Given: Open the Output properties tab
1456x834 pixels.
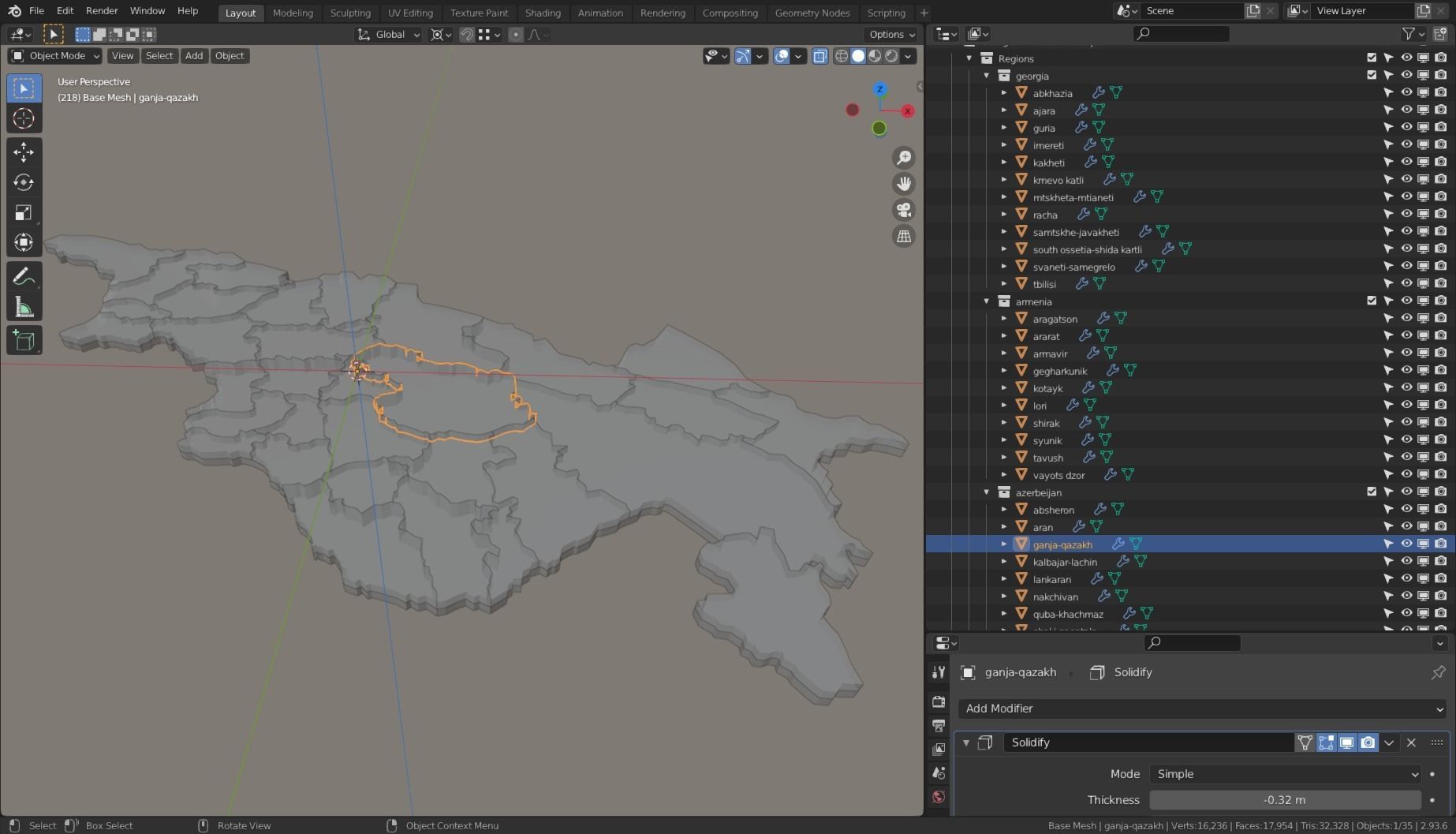Looking at the screenshot, I should point(939,725).
